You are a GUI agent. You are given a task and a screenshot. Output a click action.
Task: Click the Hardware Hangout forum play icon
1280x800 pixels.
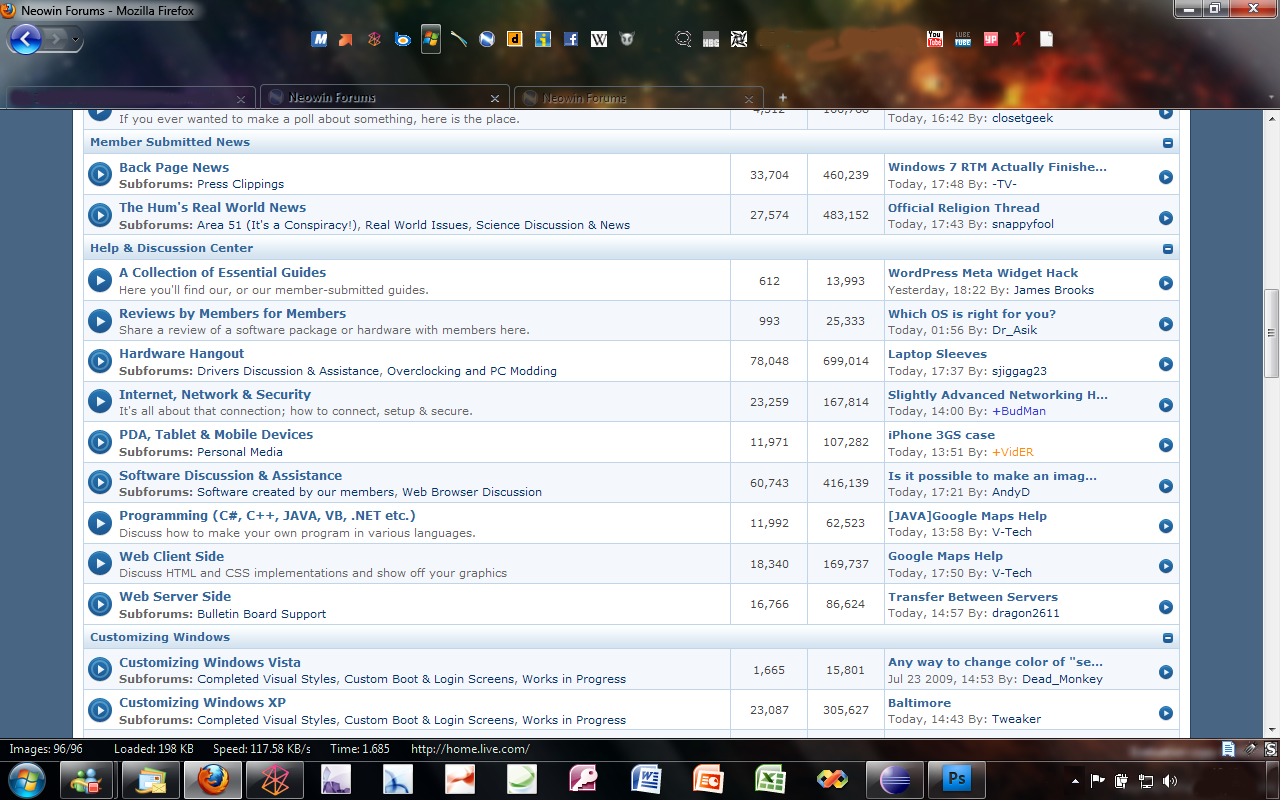99,363
